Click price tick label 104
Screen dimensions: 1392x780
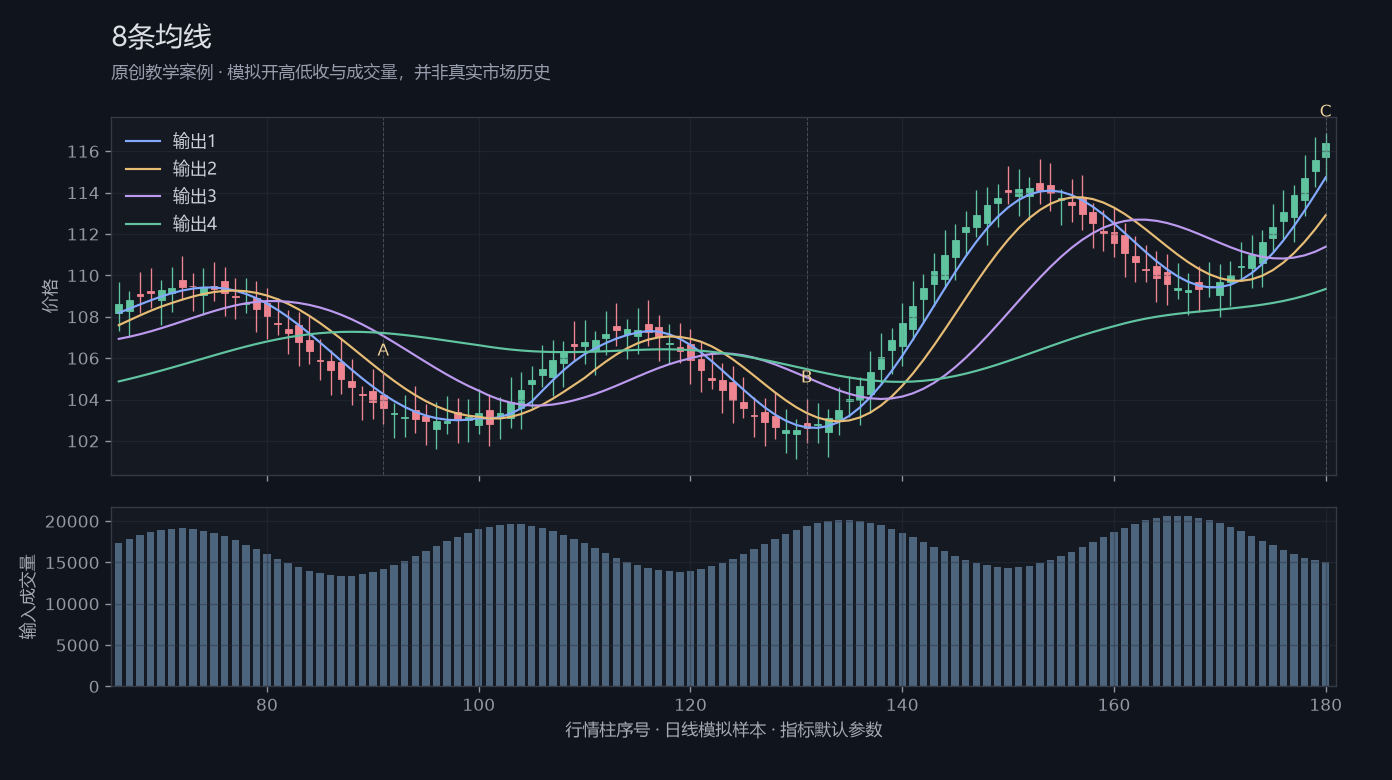(x=83, y=400)
